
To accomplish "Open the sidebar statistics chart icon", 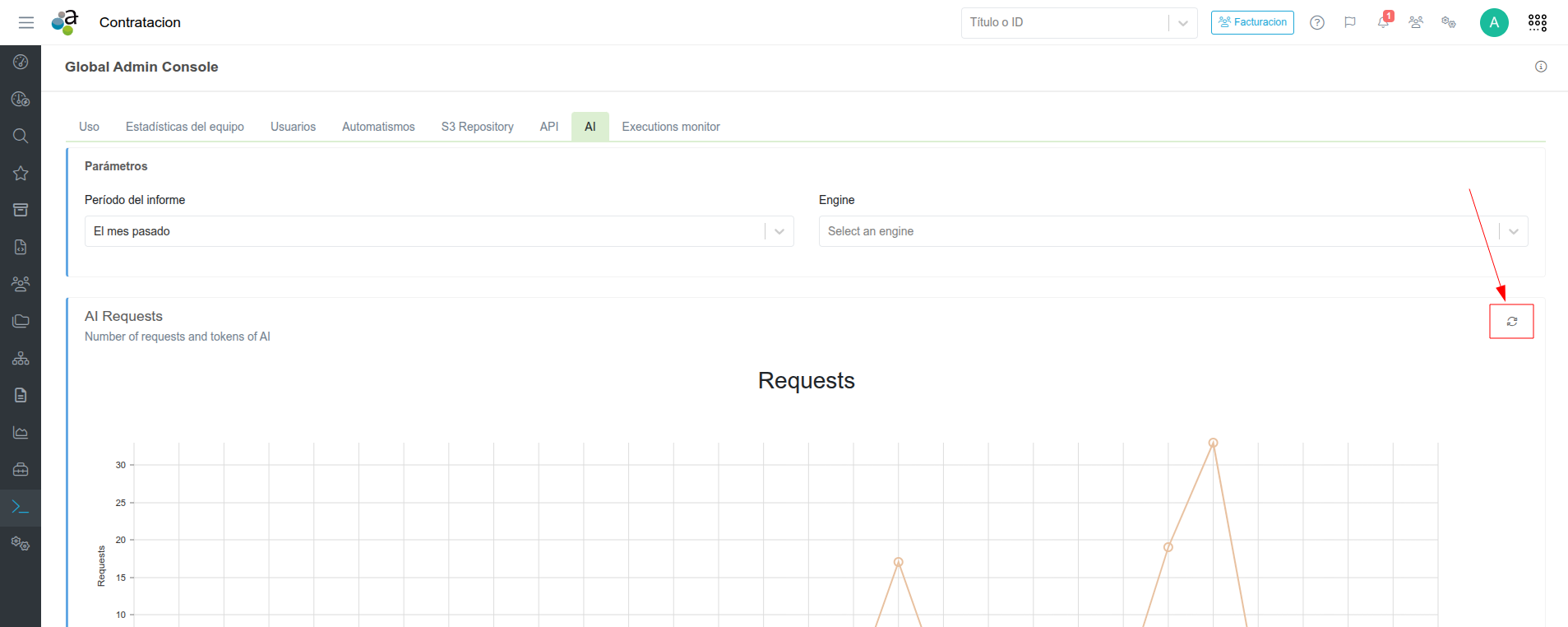I will [21, 432].
